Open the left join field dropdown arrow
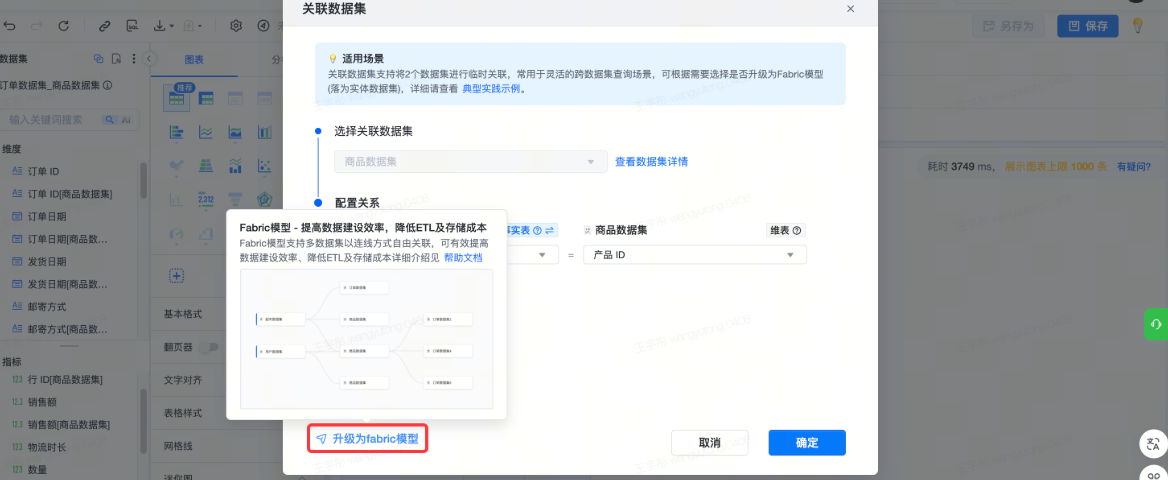 tap(544, 255)
